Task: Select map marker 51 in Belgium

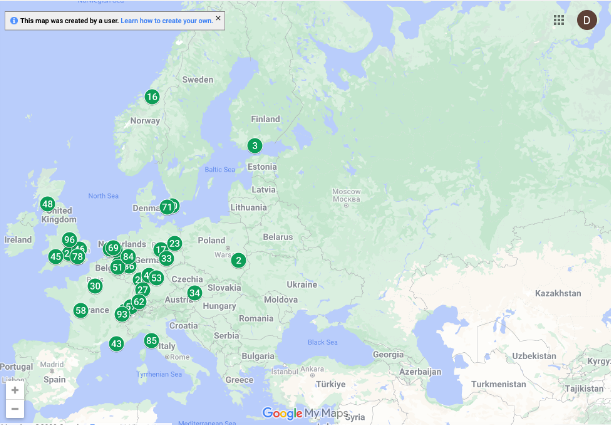Action: click(117, 267)
